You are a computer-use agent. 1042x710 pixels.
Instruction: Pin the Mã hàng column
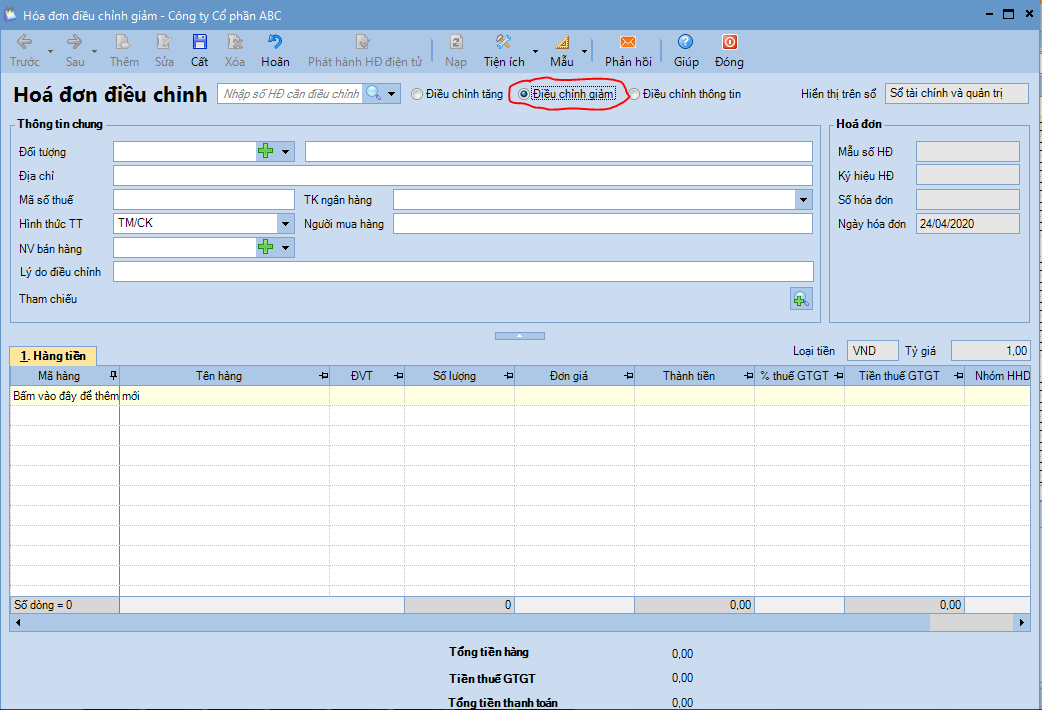click(113, 376)
